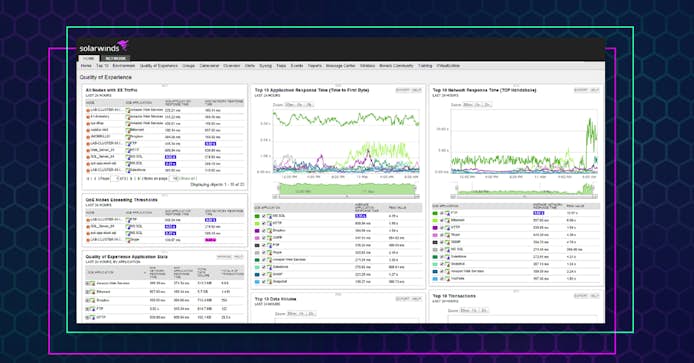The height and width of the screenshot is (363, 694).
Task: Open the Quality of Experience menu item
Action: [158, 66]
